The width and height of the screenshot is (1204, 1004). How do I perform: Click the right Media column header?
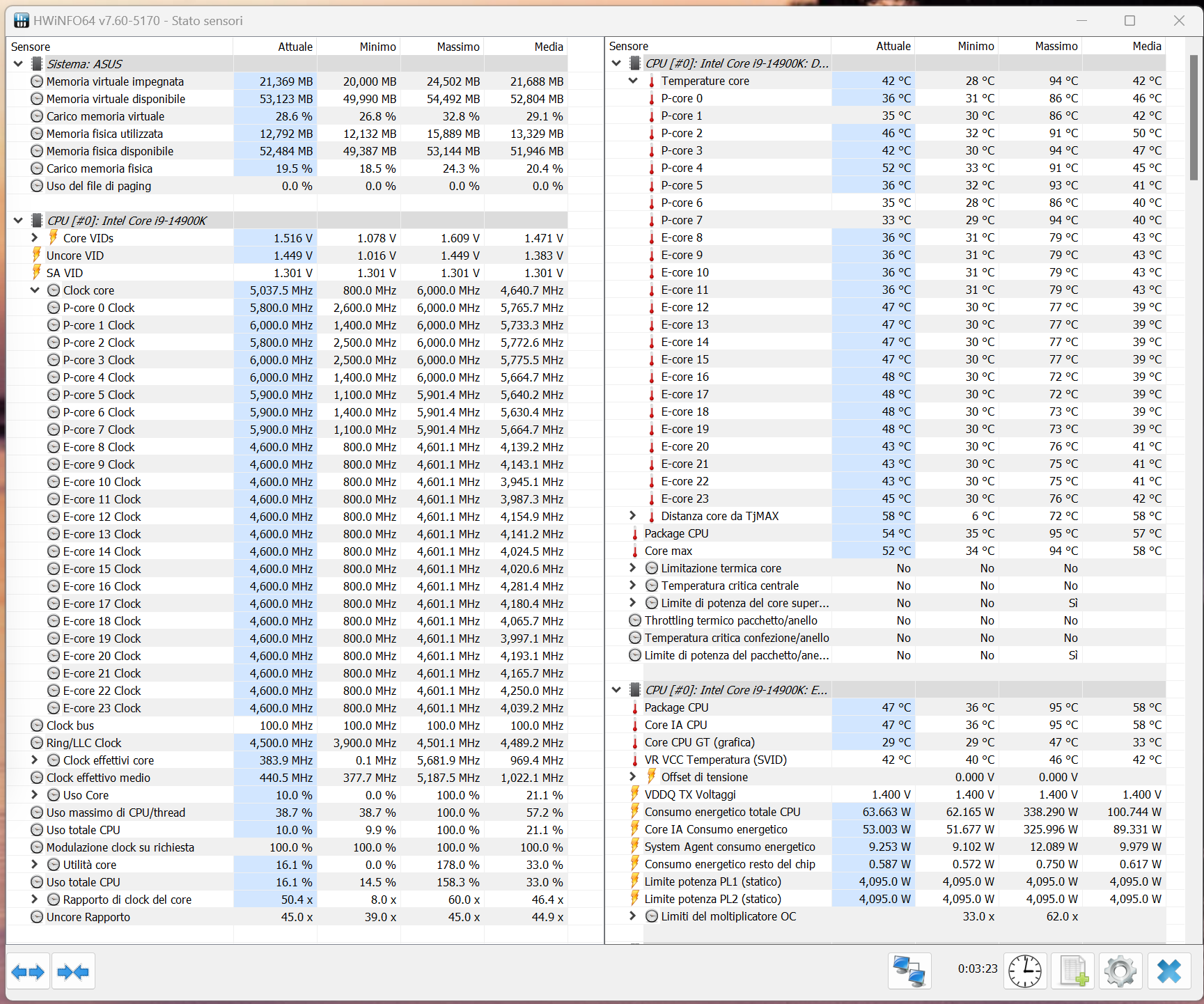click(1124, 46)
